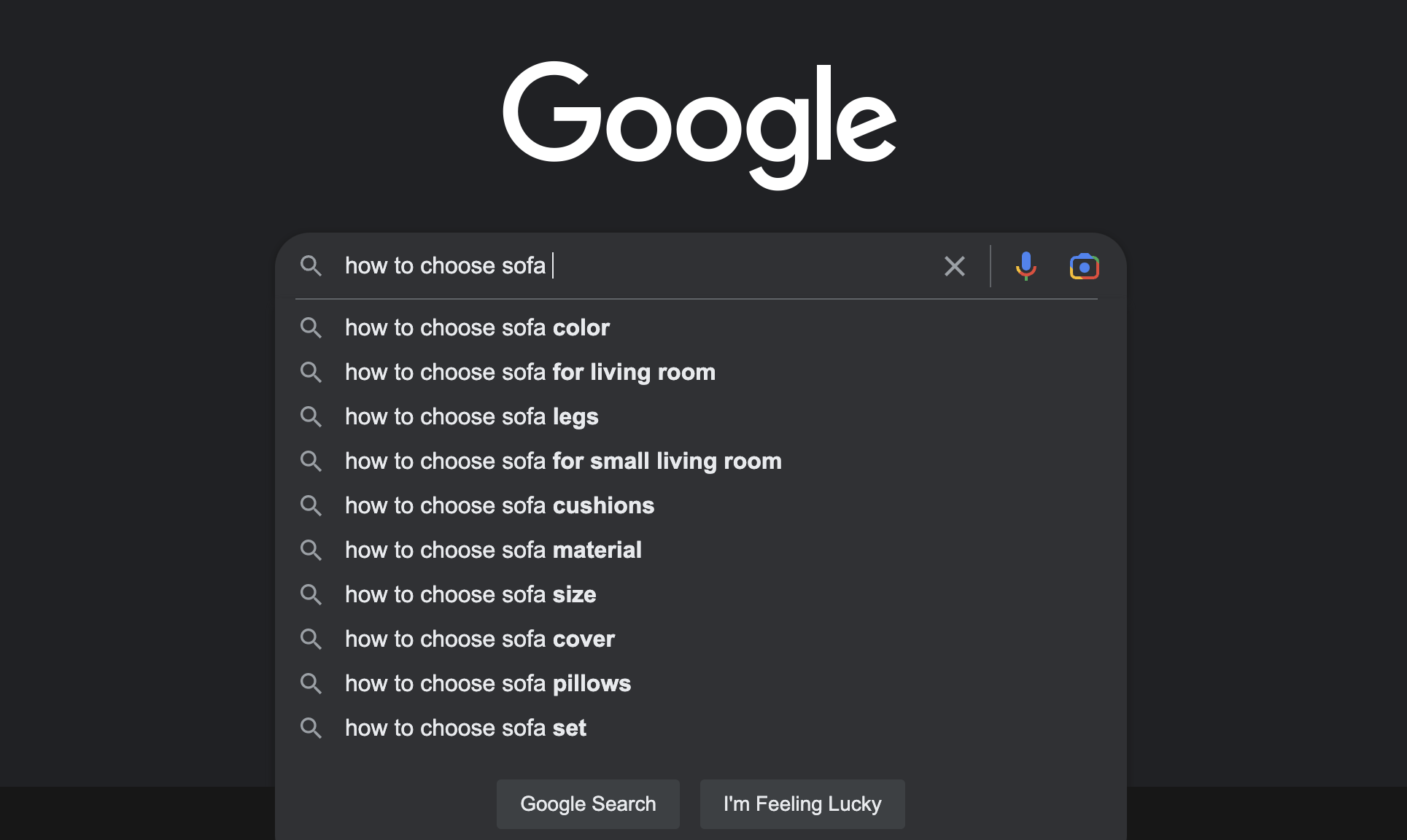Select suggestion 'how to choose sofa color'

[x=477, y=327]
